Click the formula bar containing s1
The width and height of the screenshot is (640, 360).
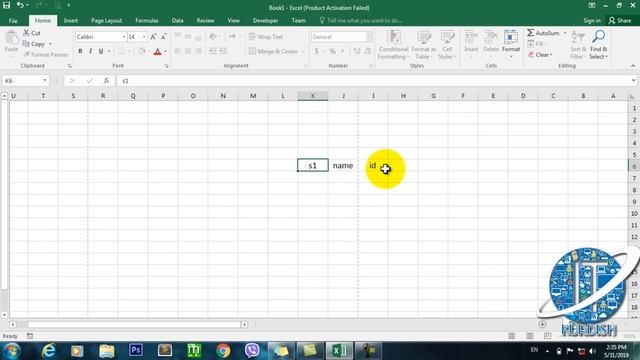pos(373,81)
